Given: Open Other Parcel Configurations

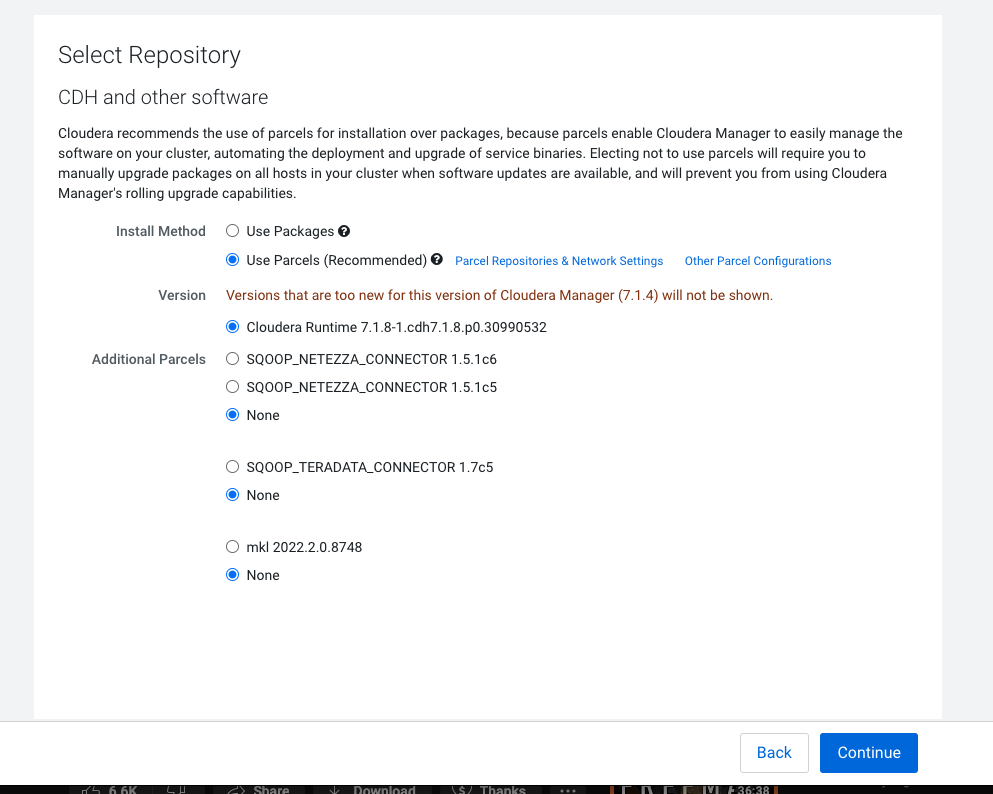Looking at the screenshot, I should click(757, 260).
